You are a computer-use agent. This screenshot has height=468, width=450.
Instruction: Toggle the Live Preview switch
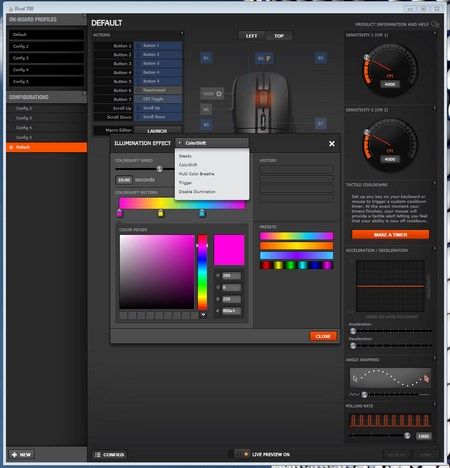pyautogui.click(x=242, y=454)
